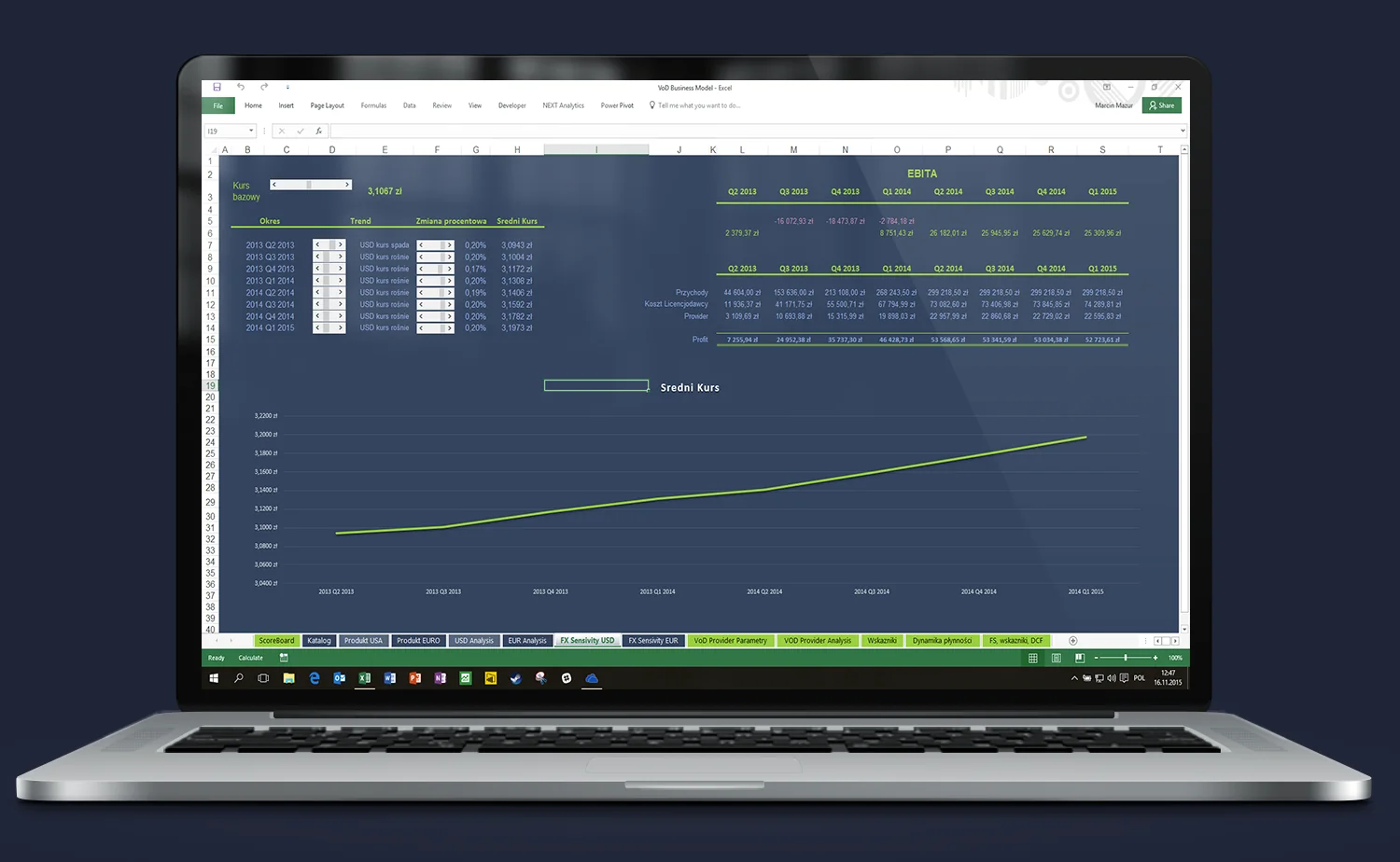The image size is (1400, 862).
Task: Click the Share button
Action: (1162, 105)
